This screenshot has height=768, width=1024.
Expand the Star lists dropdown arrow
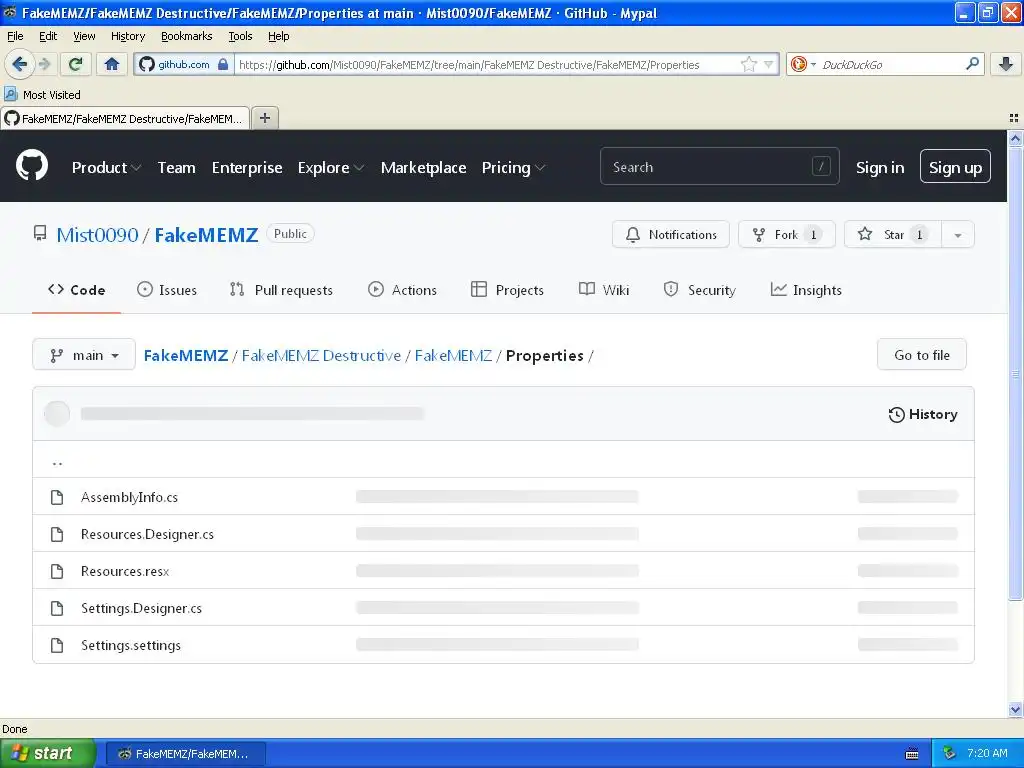click(957, 235)
